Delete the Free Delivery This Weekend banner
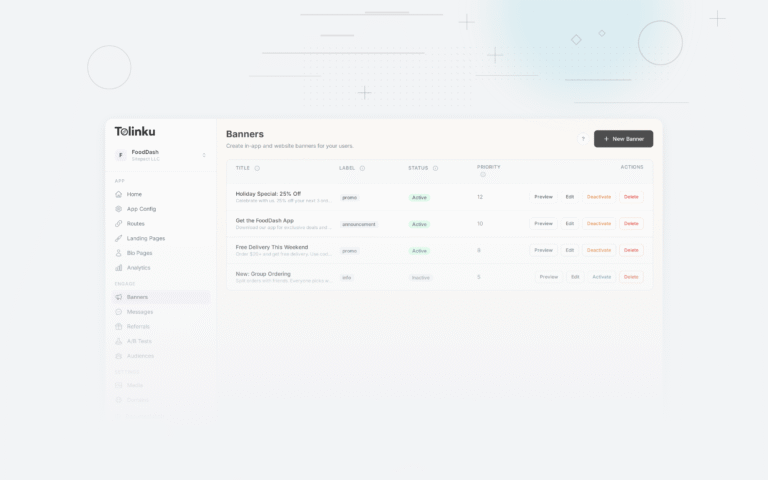Viewport: 768px width, 480px height. point(631,250)
